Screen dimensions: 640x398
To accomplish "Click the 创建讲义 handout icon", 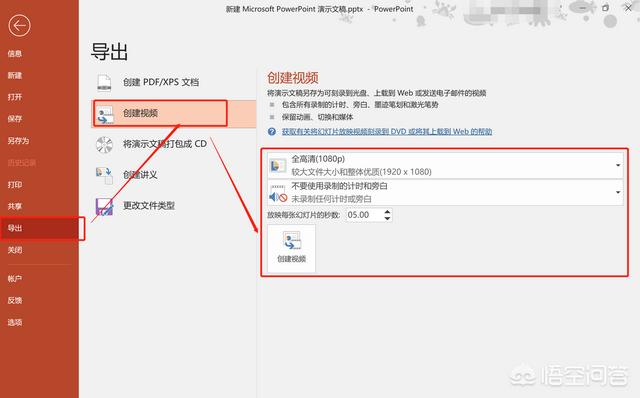I will (x=104, y=176).
